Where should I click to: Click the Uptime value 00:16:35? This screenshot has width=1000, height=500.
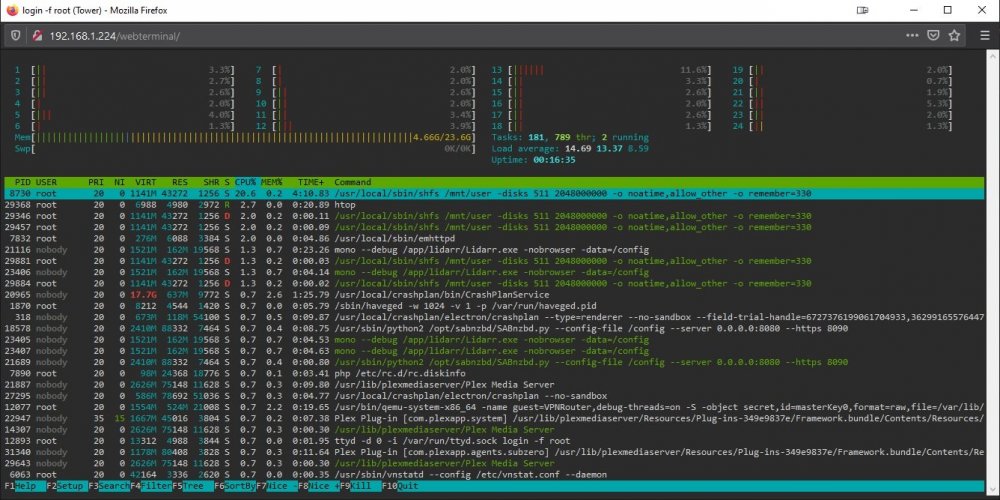pos(554,160)
